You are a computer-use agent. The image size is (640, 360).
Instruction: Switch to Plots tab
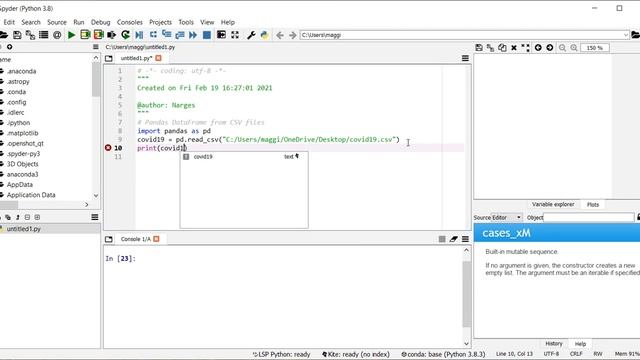[593, 204]
